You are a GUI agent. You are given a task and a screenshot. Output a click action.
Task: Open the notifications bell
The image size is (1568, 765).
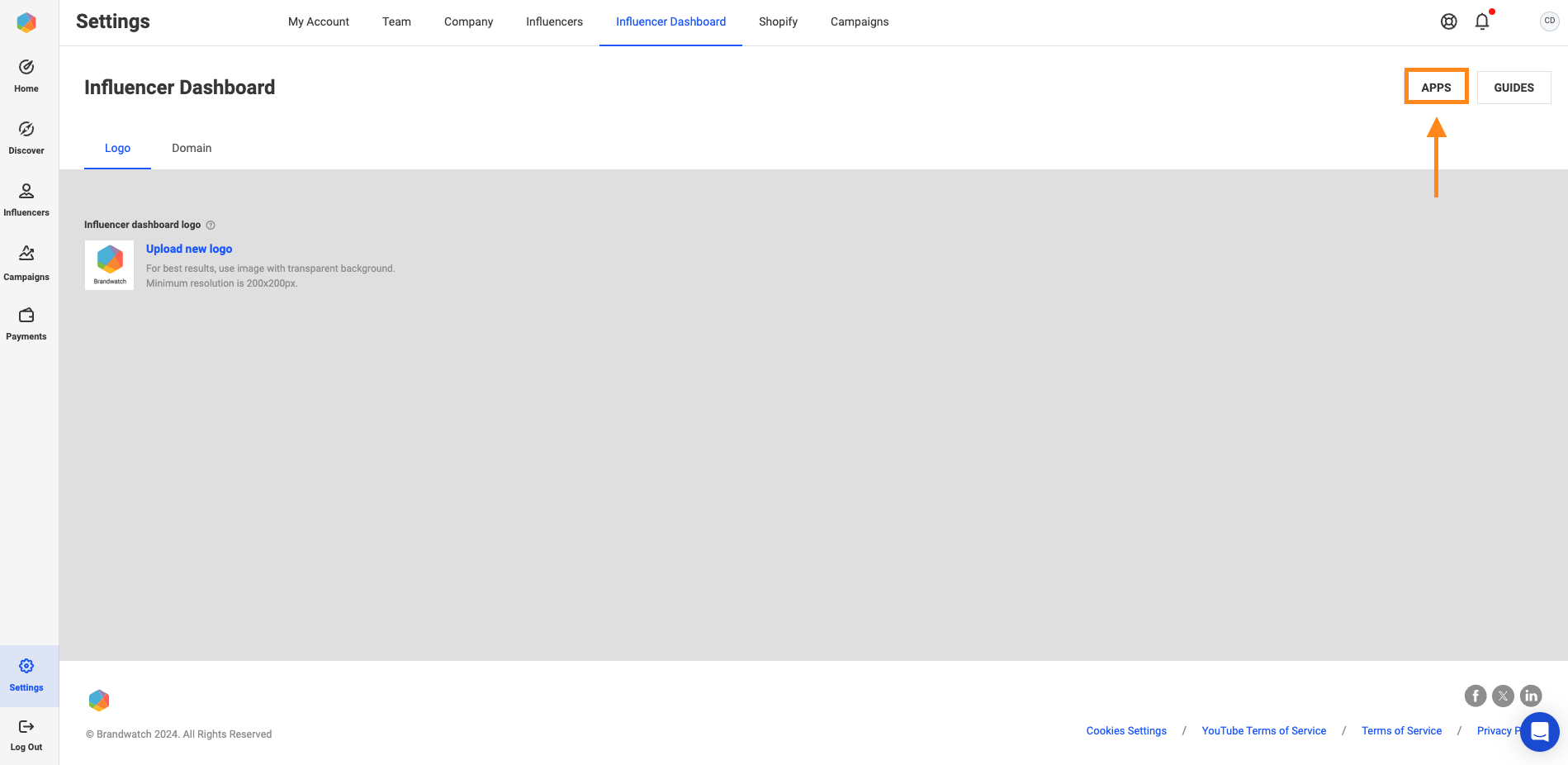click(1482, 21)
